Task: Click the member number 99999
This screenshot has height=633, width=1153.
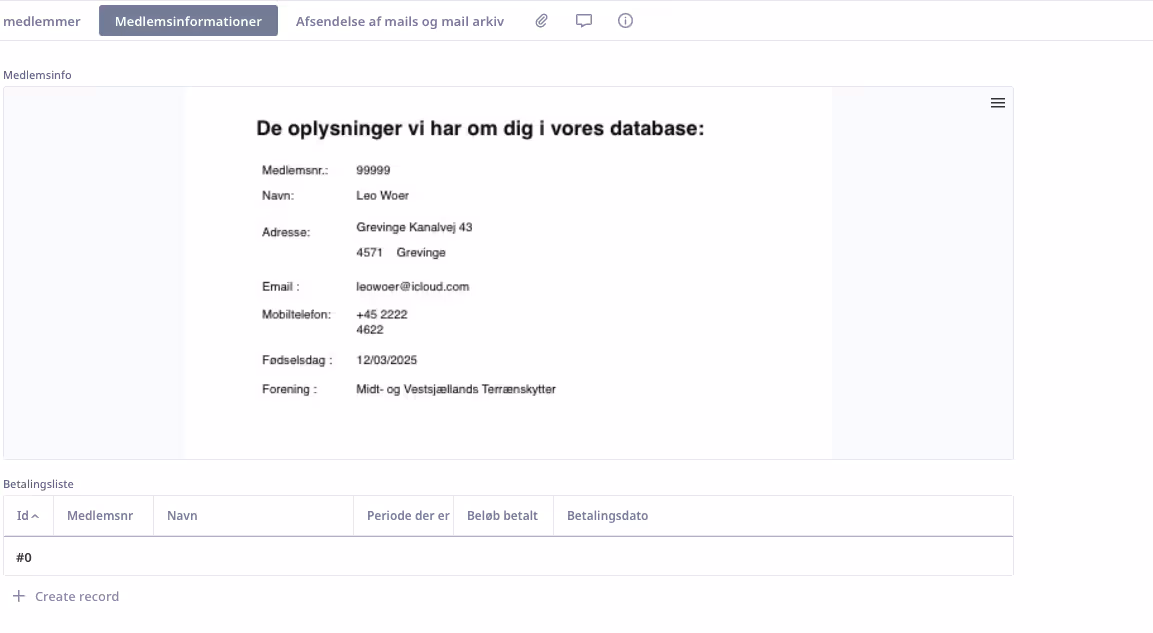Action: (x=373, y=170)
